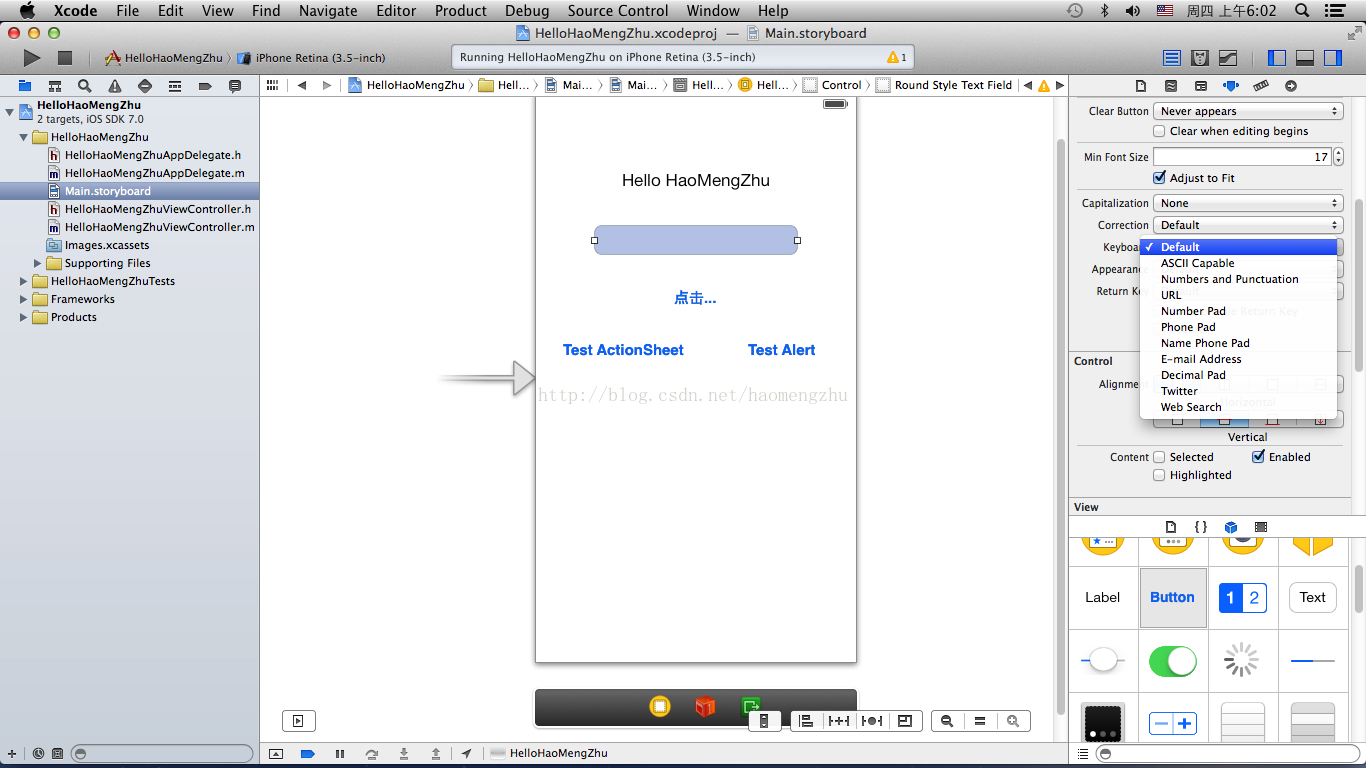Open the Correction dropdown
Screen dimensions: 1366x768
[x=1248, y=225]
